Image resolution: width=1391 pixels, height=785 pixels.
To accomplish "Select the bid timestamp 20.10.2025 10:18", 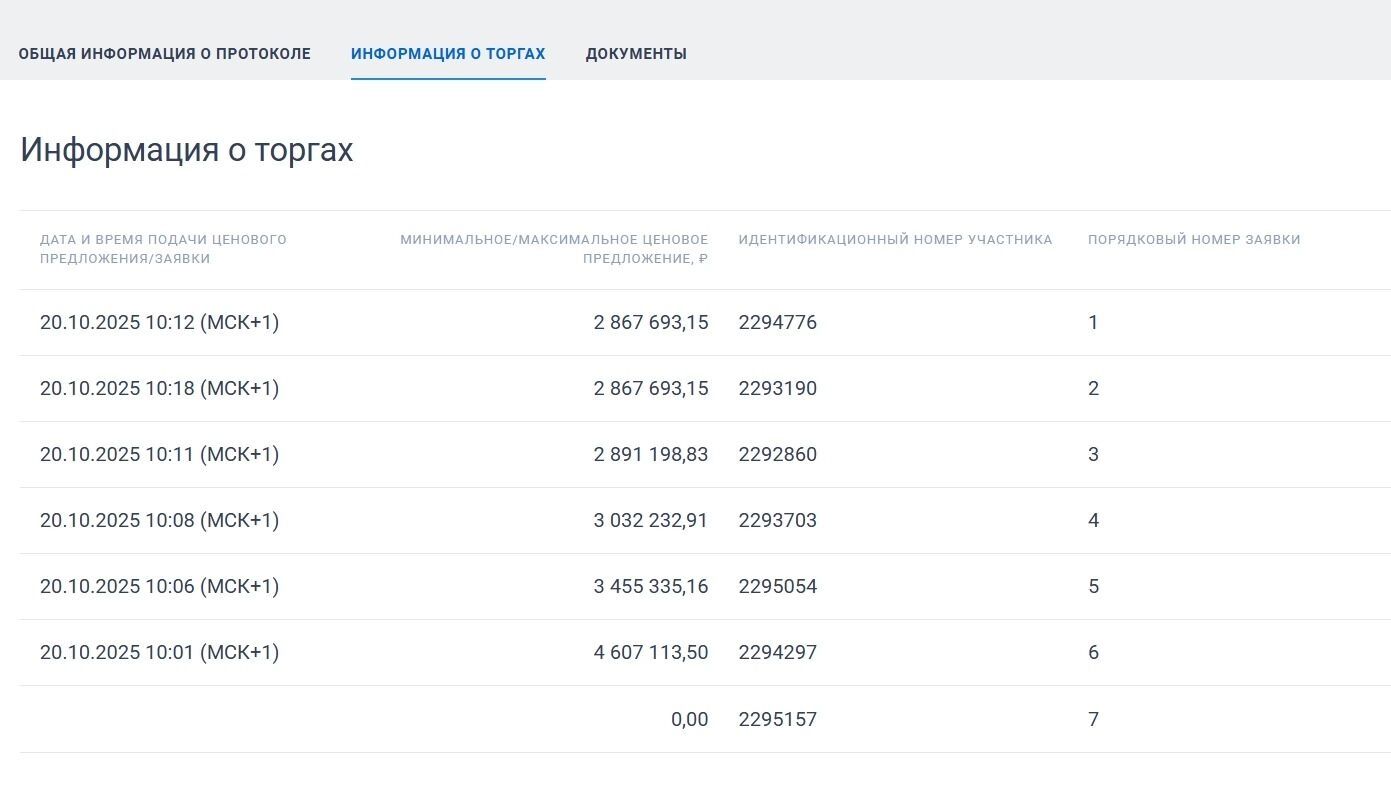I will click(x=159, y=389).
